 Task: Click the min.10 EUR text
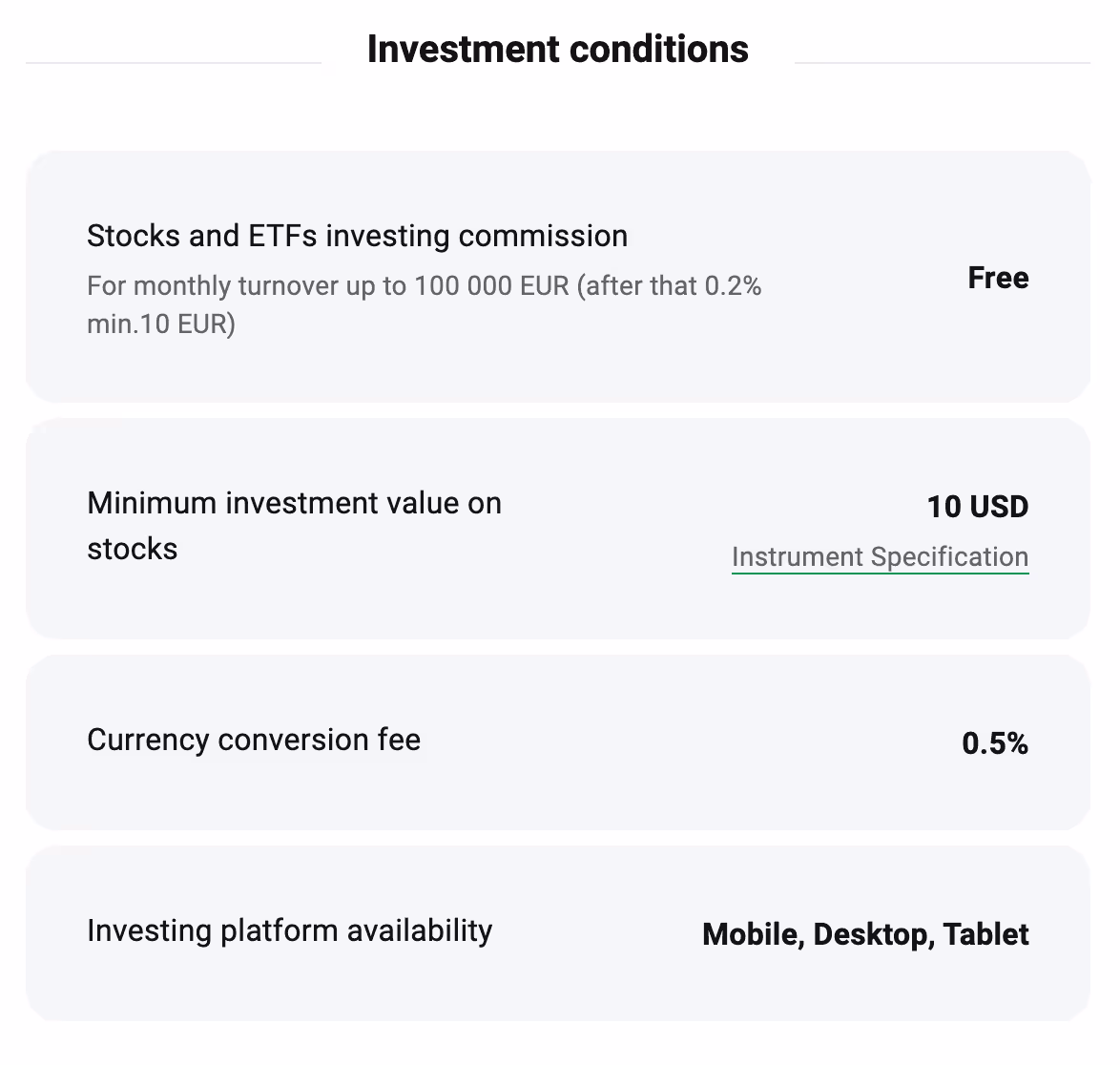160,324
